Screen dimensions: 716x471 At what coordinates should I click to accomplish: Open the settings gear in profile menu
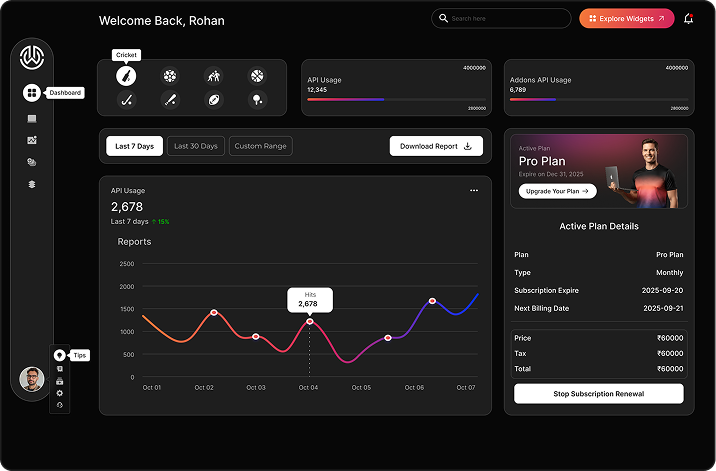pos(59,393)
